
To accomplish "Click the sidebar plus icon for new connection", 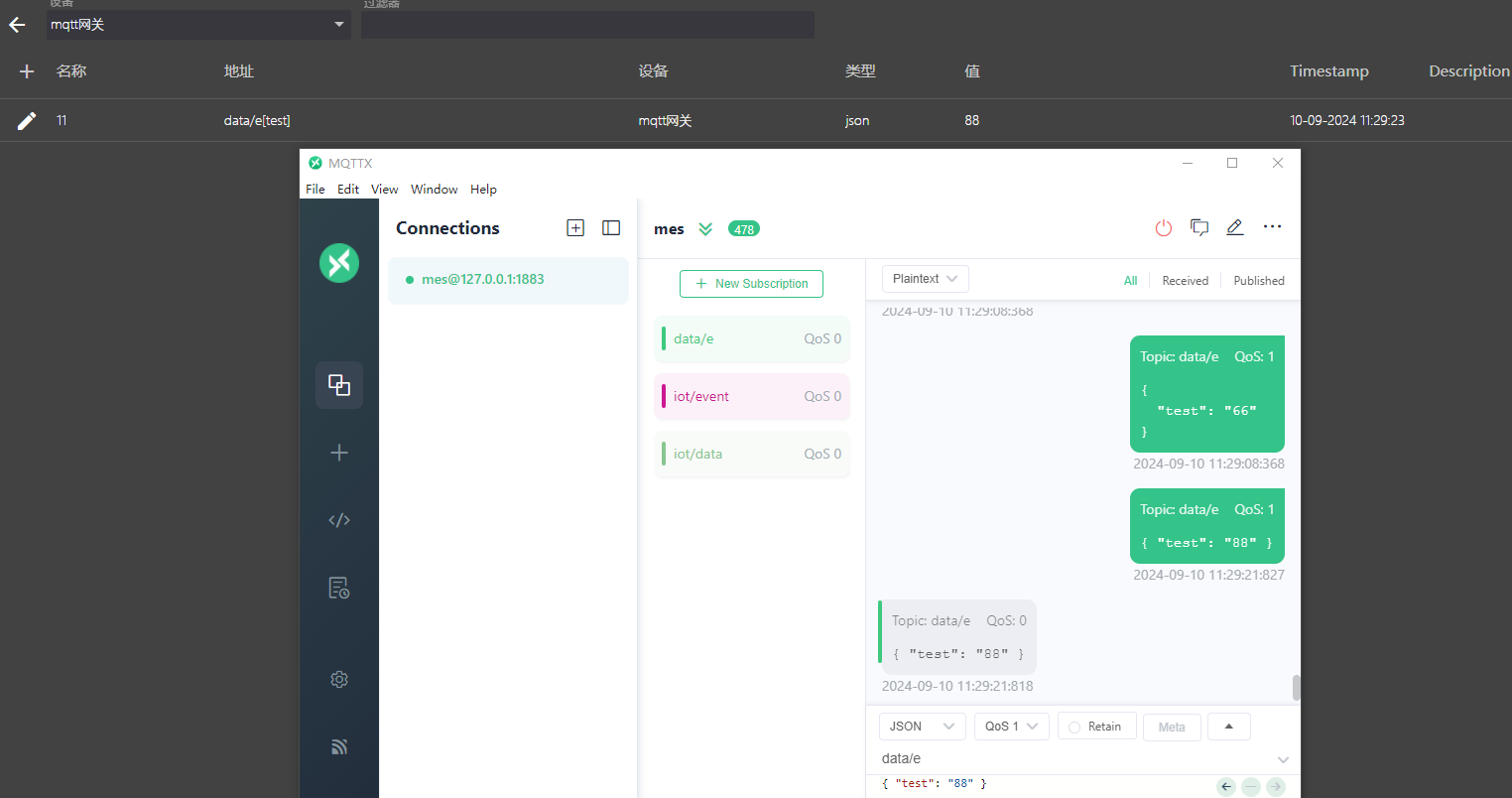I will [x=339, y=453].
